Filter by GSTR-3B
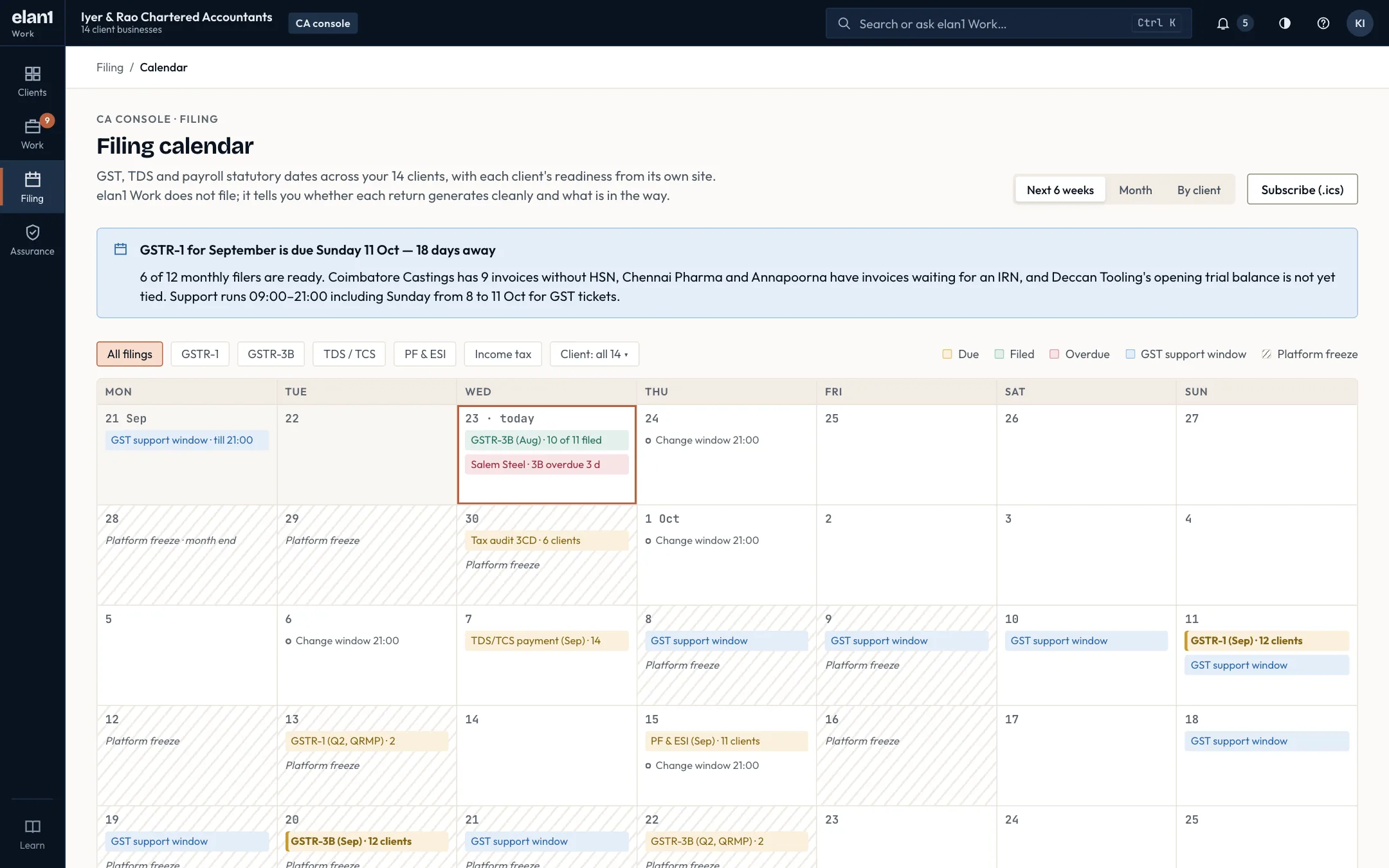The height and width of the screenshot is (868, 1389). pos(271,354)
